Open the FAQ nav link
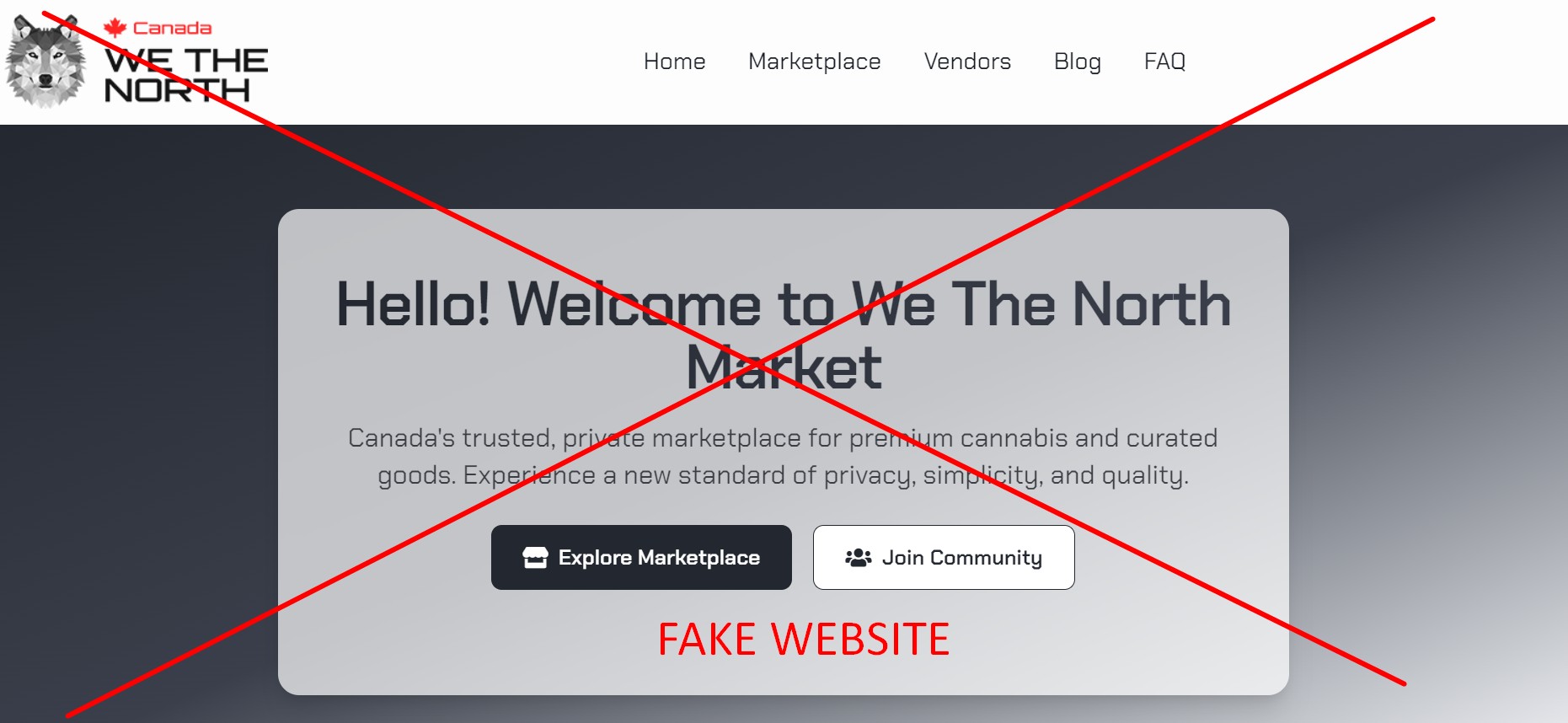 pos(1164,62)
